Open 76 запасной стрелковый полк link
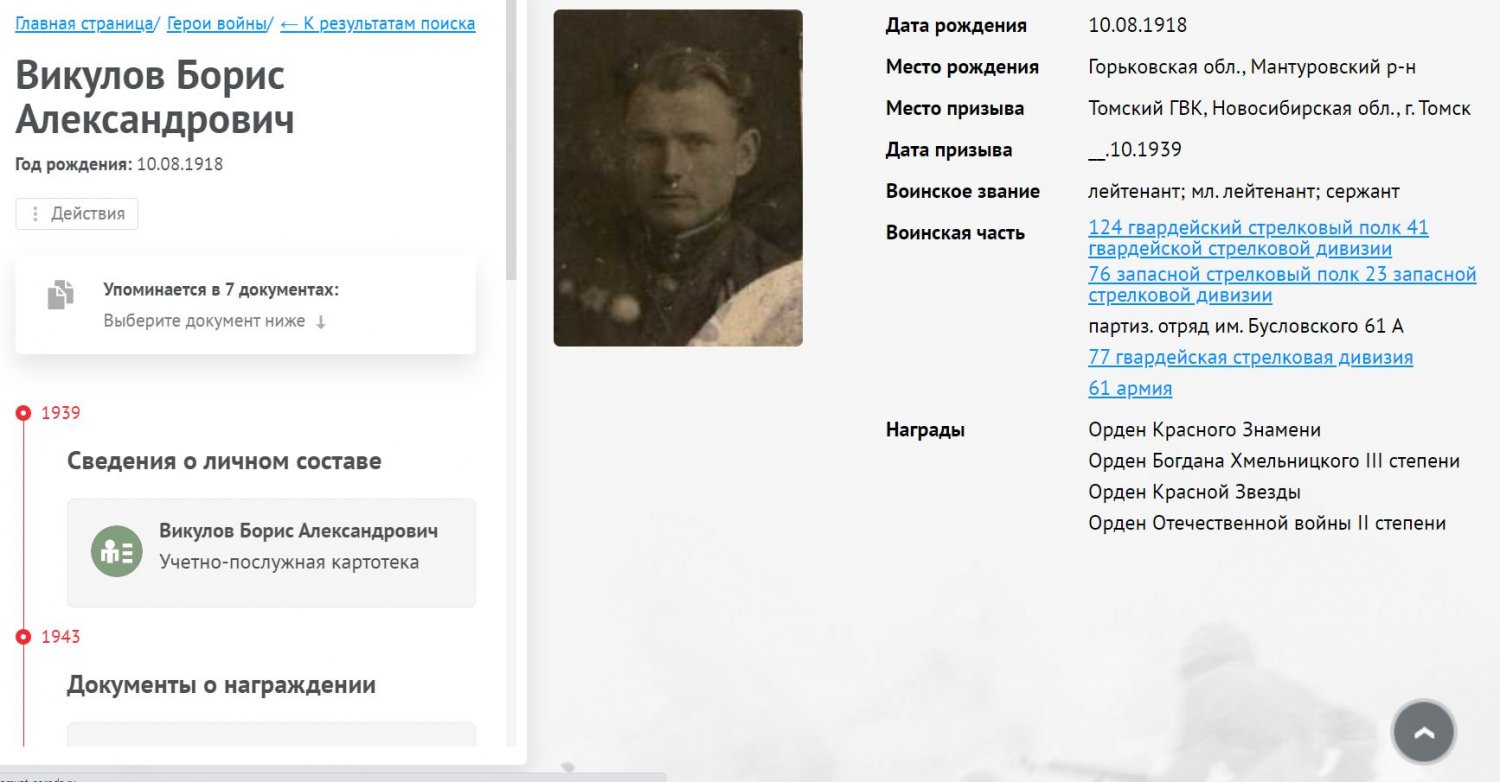 (x=1282, y=285)
